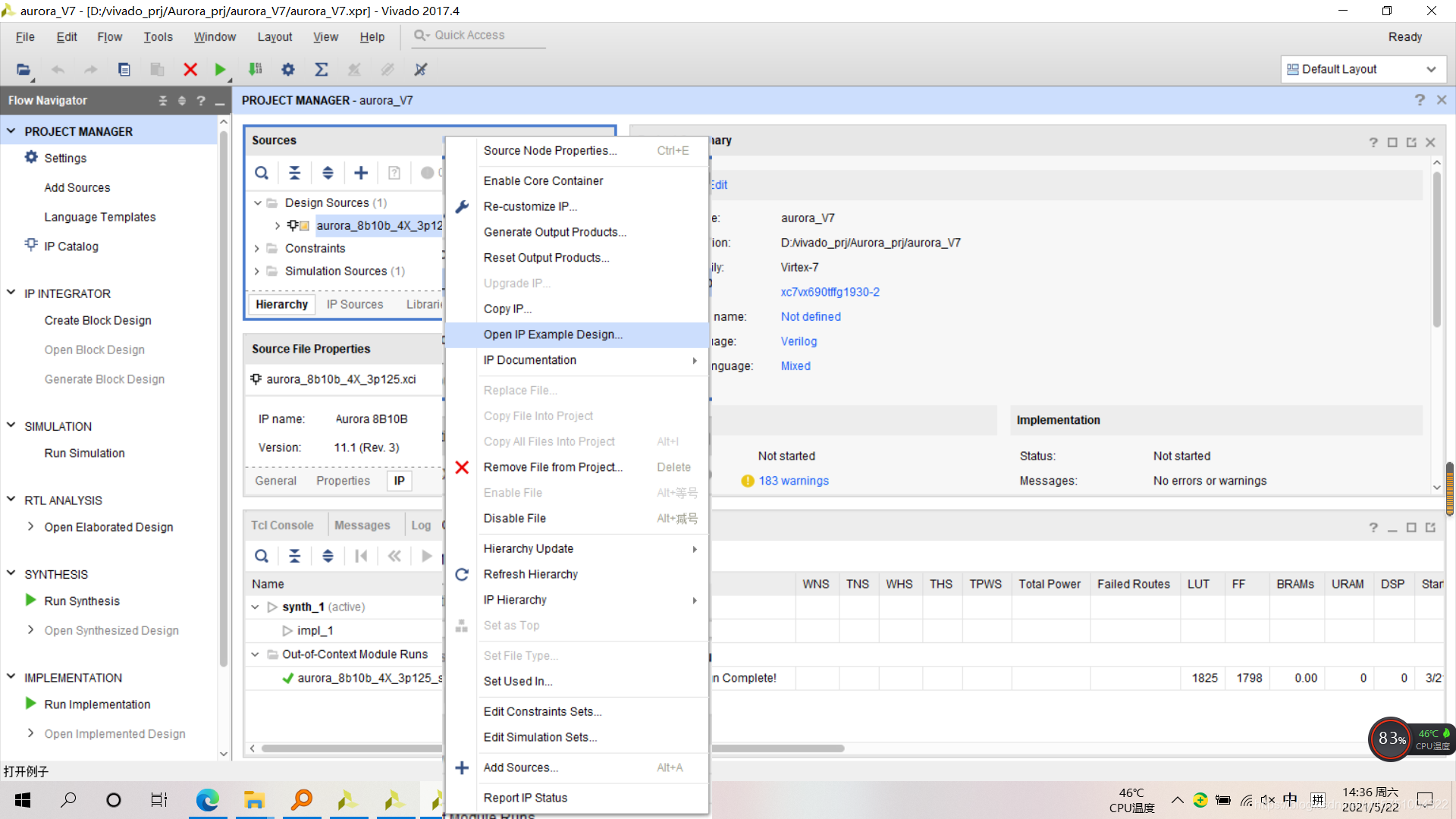This screenshot has width=1456, height=819.
Task: Click the Copy document toolbar icon
Action: (124, 69)
